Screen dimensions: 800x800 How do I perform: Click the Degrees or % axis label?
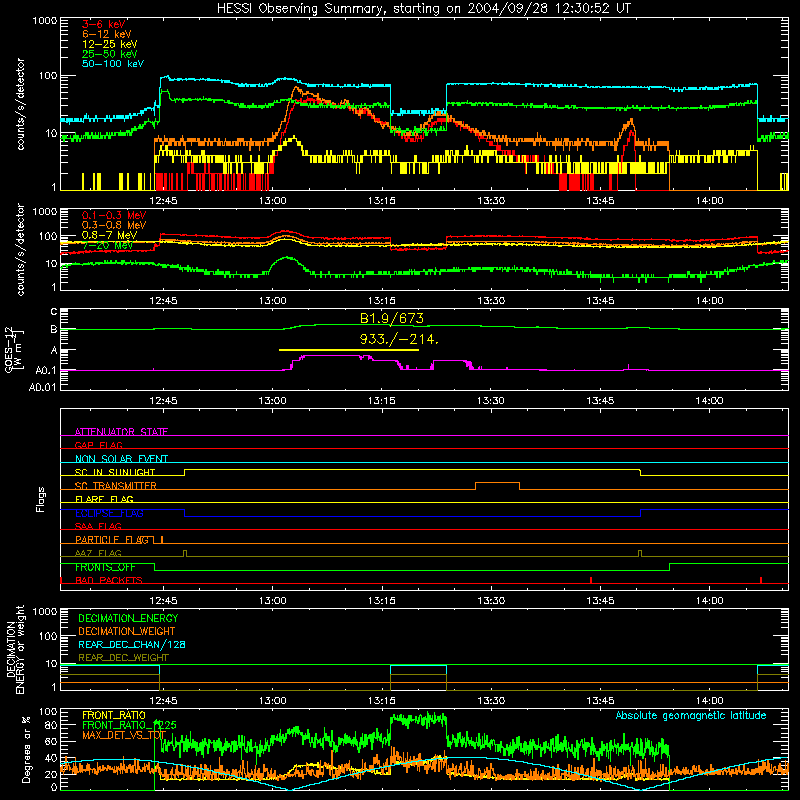26,749
